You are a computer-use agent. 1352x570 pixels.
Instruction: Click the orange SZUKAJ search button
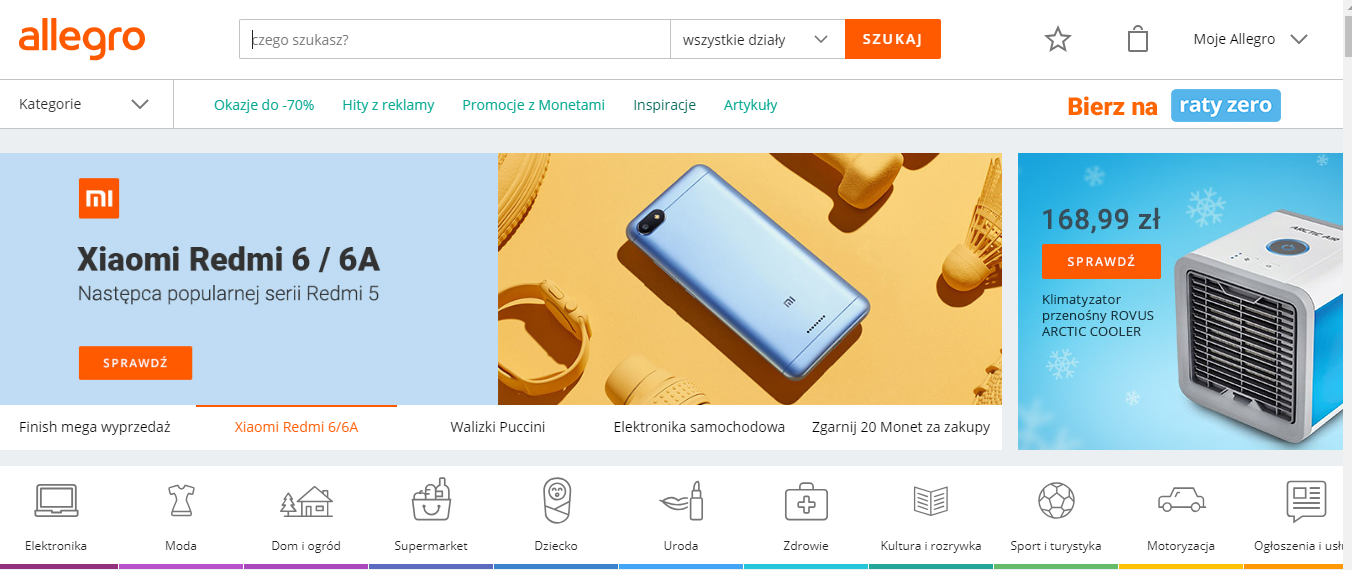893,39
